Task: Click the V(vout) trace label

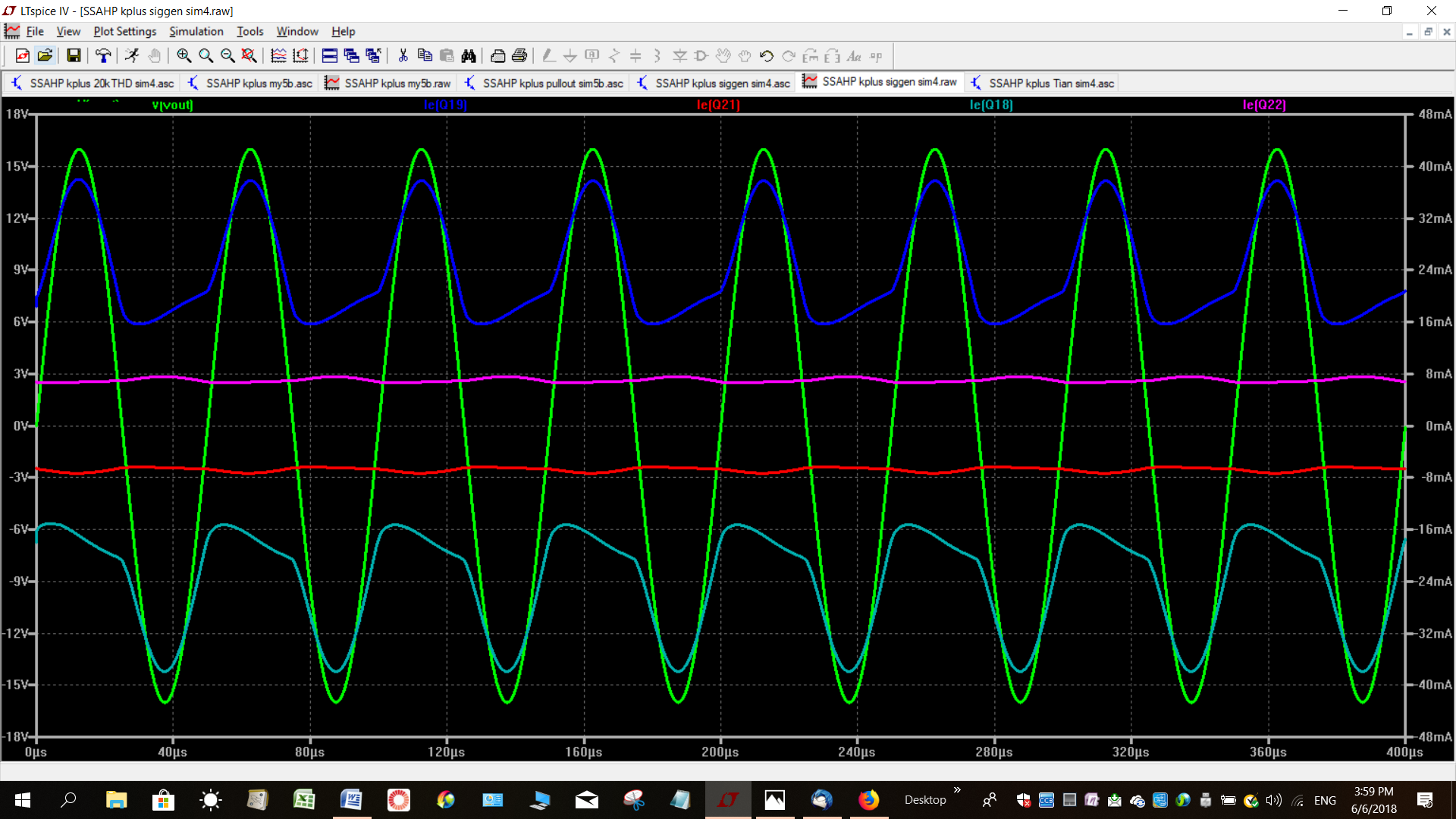Action: pyautogui.click(x=172, y=105)
